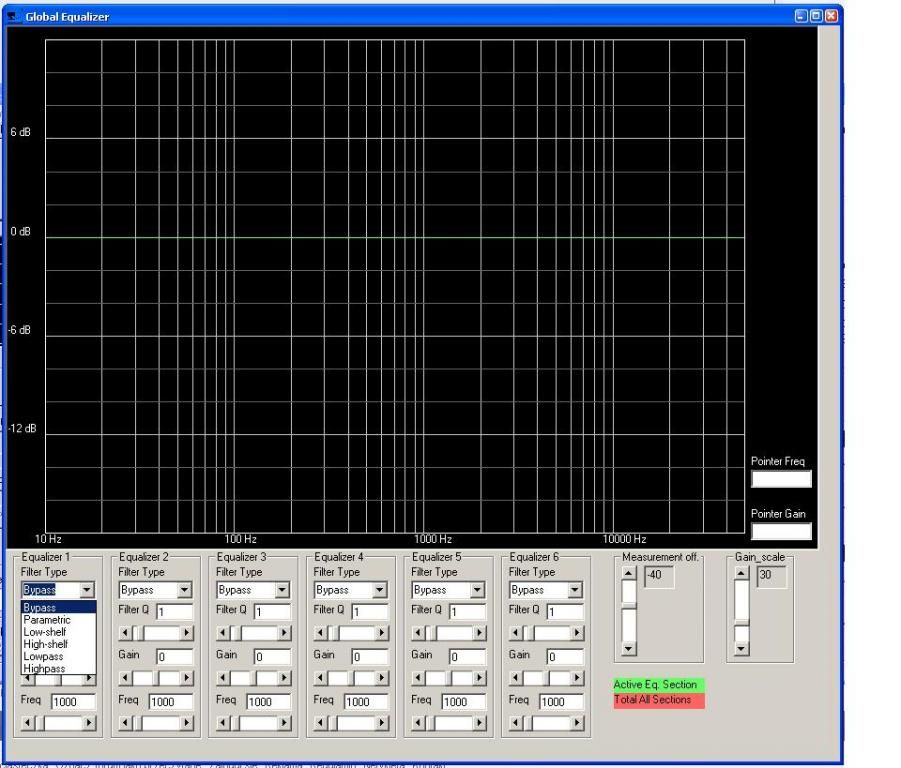Raise Equalizer 4 Freq using right arrow
The height and width of the screenshot is (768, 901).
(x=382, y=723)
